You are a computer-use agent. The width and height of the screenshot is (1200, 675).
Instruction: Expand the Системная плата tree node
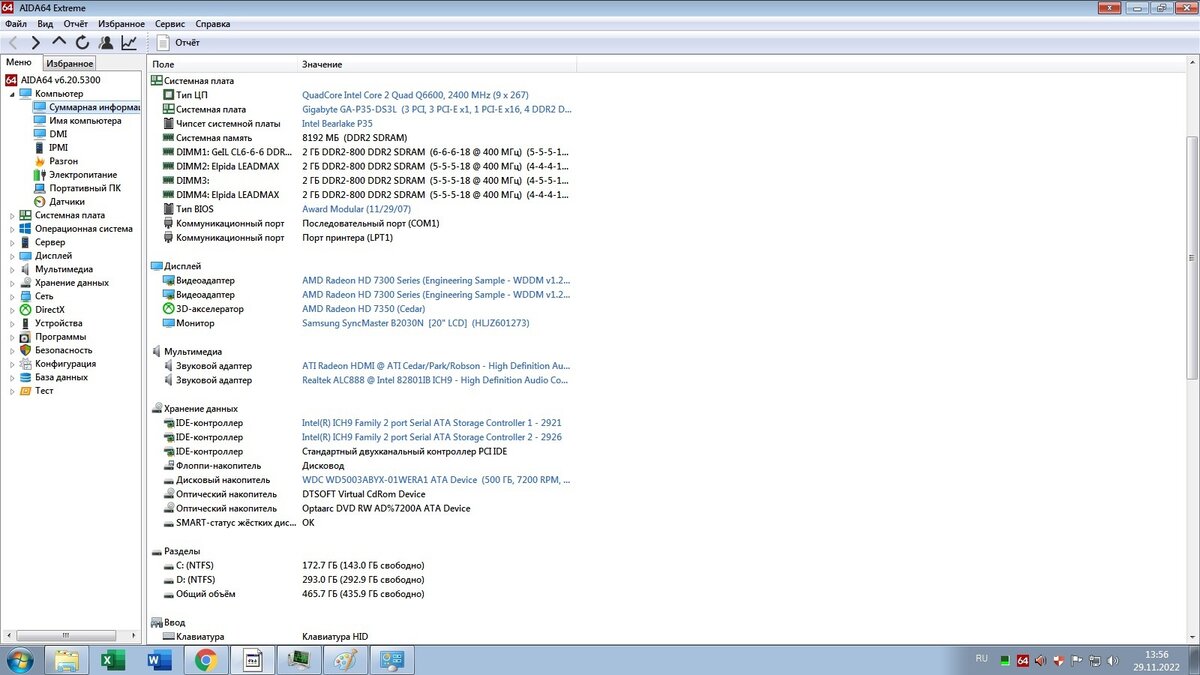coord(12,215)
